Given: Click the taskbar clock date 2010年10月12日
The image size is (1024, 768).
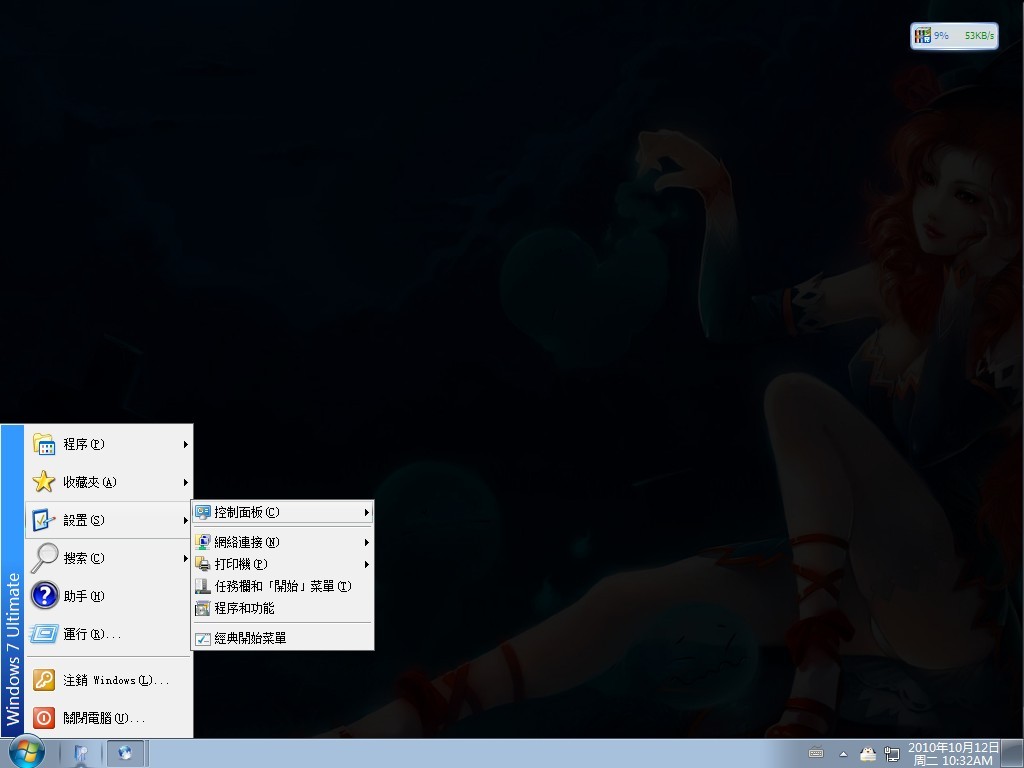Looking at the screenshot, I should point(953,747).
